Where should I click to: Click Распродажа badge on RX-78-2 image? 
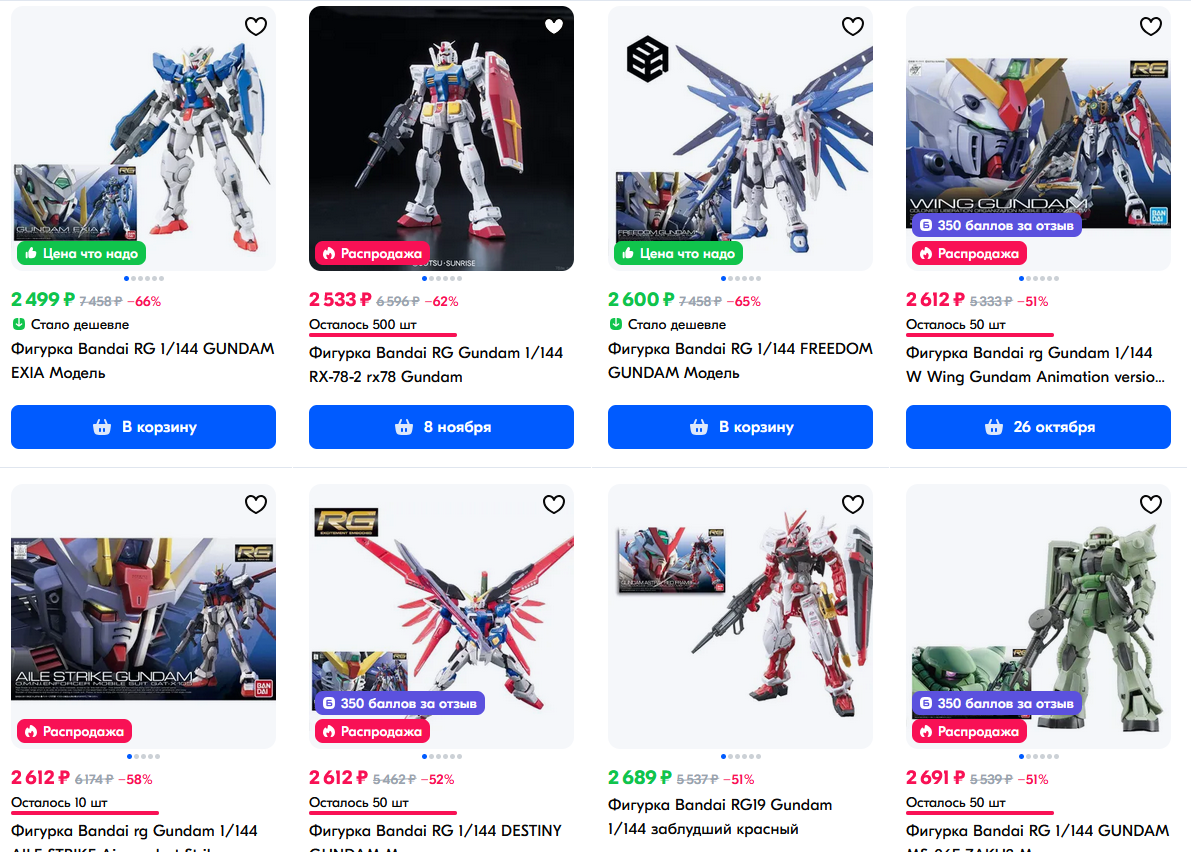[x=373, y=254]
